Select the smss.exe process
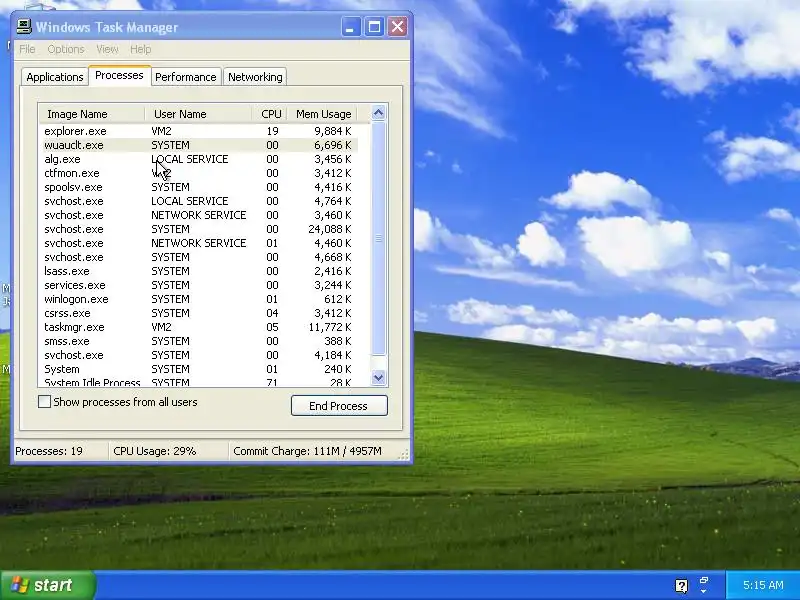The height and width of the screenshot is (600, 800). coord(198,341)
